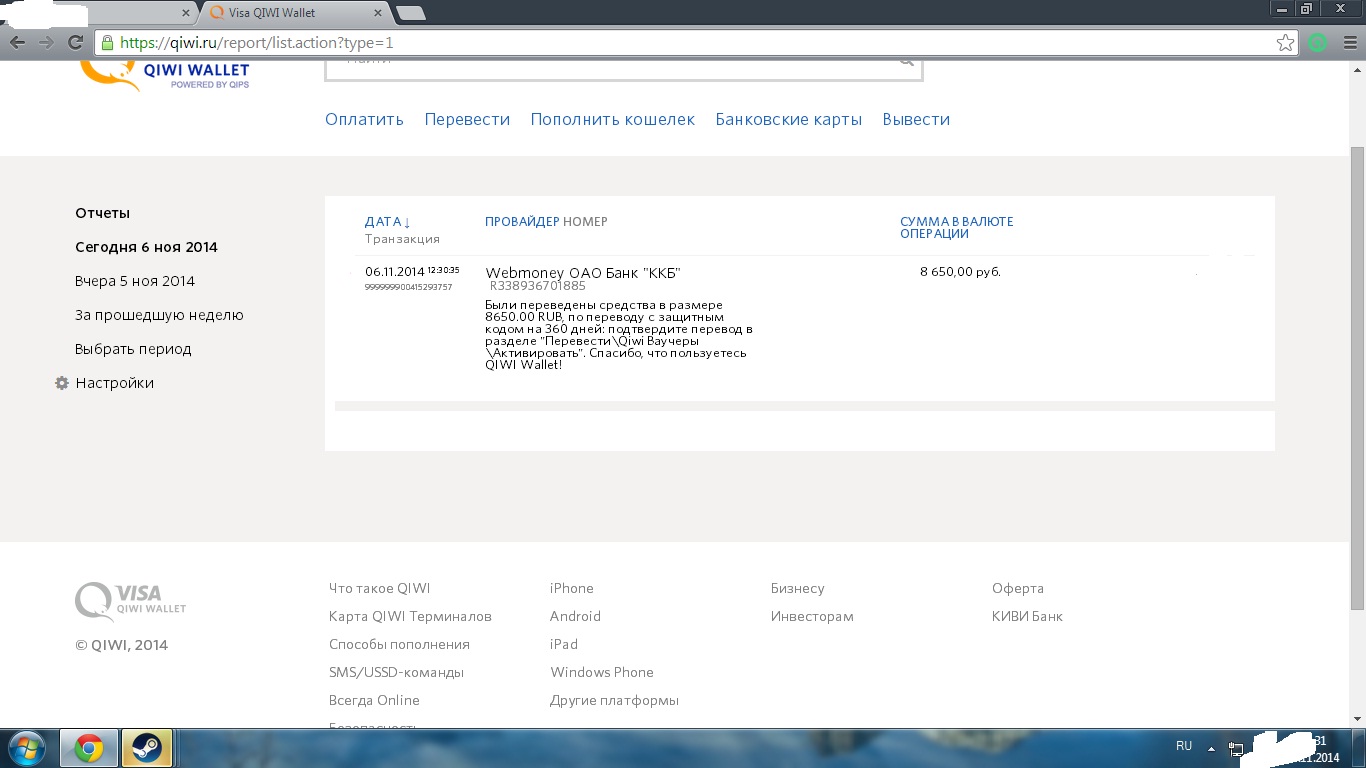
Task: Open Бизнесу footer link
Action: click(x=798, y=588)
